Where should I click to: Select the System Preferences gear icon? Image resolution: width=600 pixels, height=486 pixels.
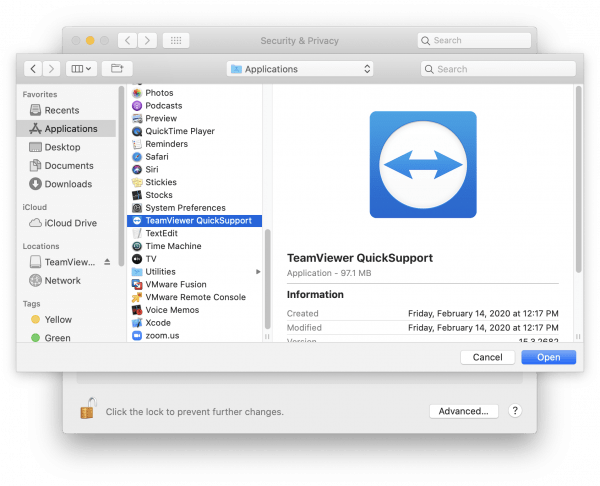[137, 208]
